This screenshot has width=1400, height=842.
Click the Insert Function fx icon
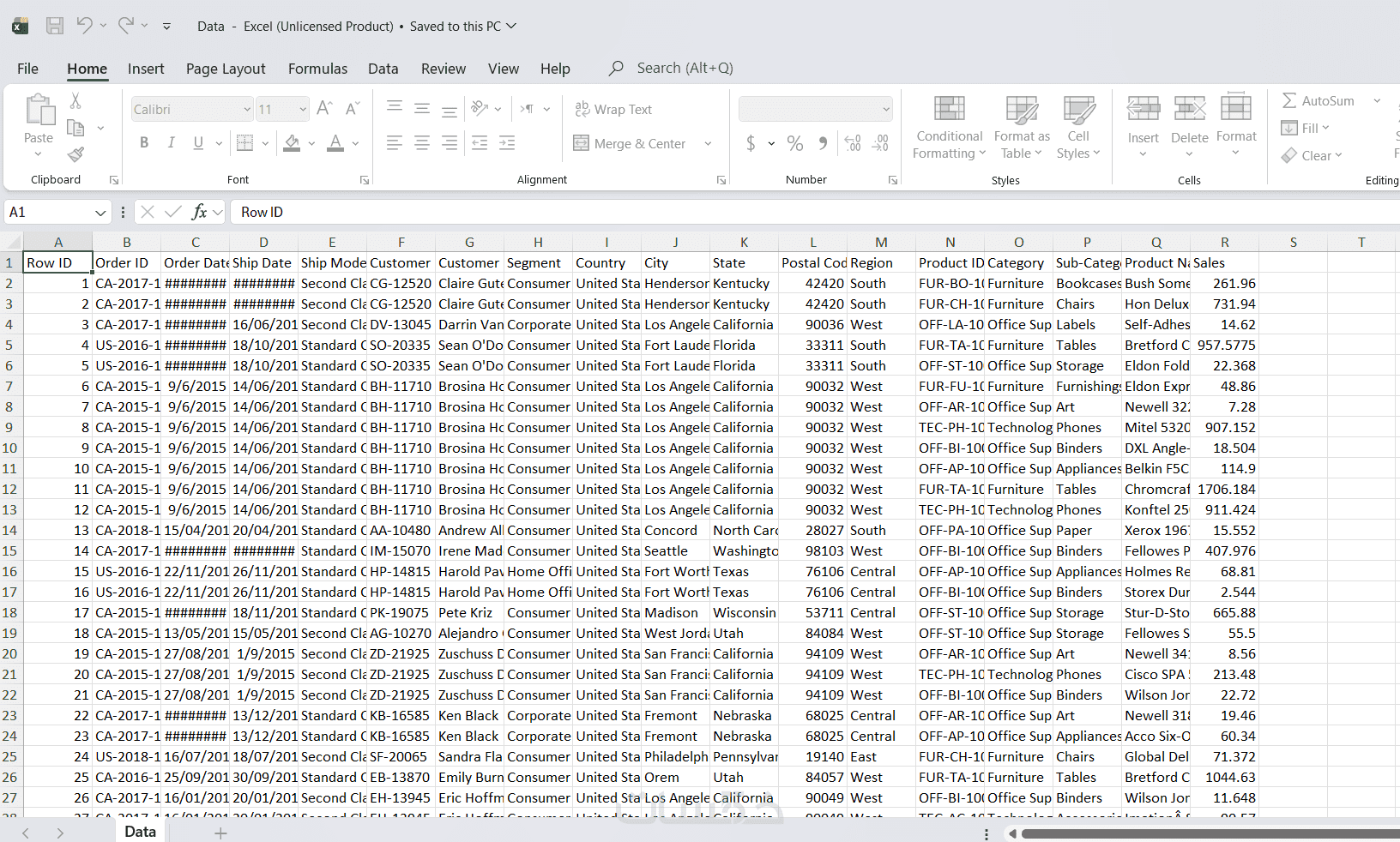point(199,212)
